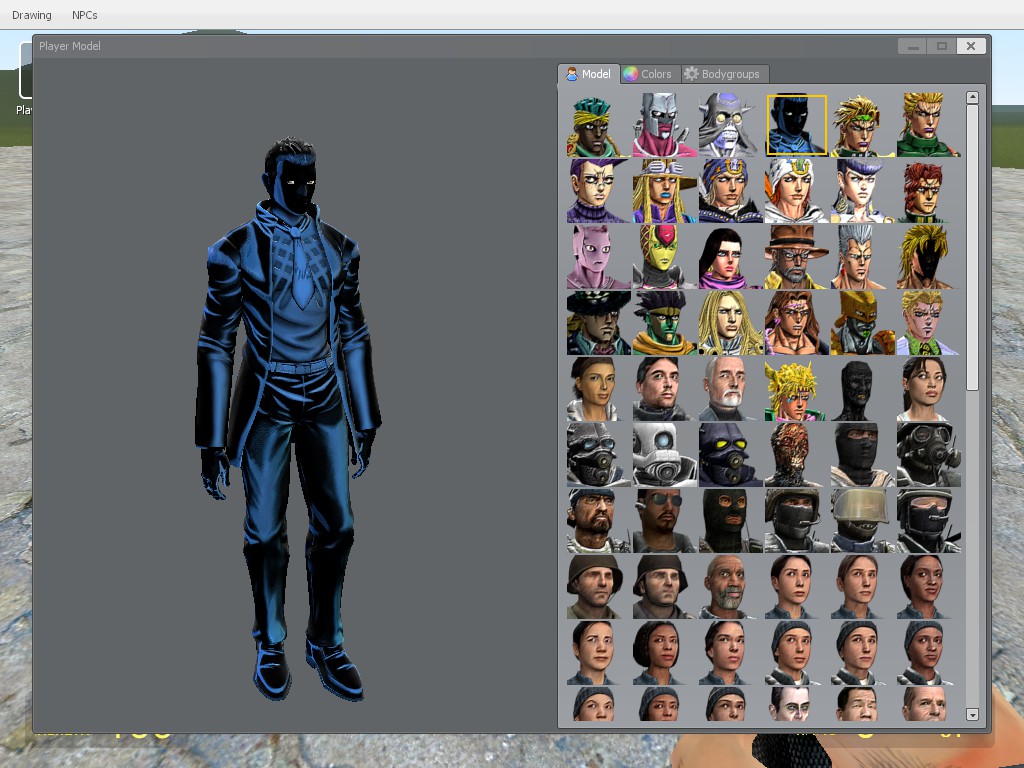The width and height of the screenshot is (1024, 768).
Task: Pick the gold-helmeted grey-faced model
Action: (863, 323)
